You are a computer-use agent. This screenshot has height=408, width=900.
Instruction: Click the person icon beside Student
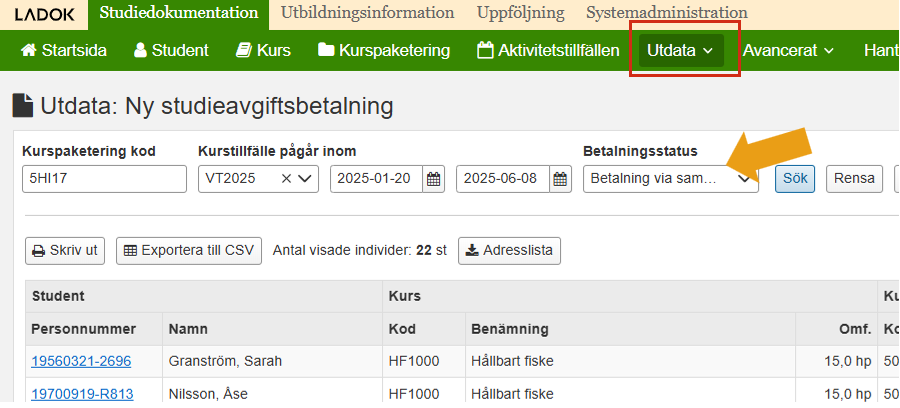click(x=140, y=50)
